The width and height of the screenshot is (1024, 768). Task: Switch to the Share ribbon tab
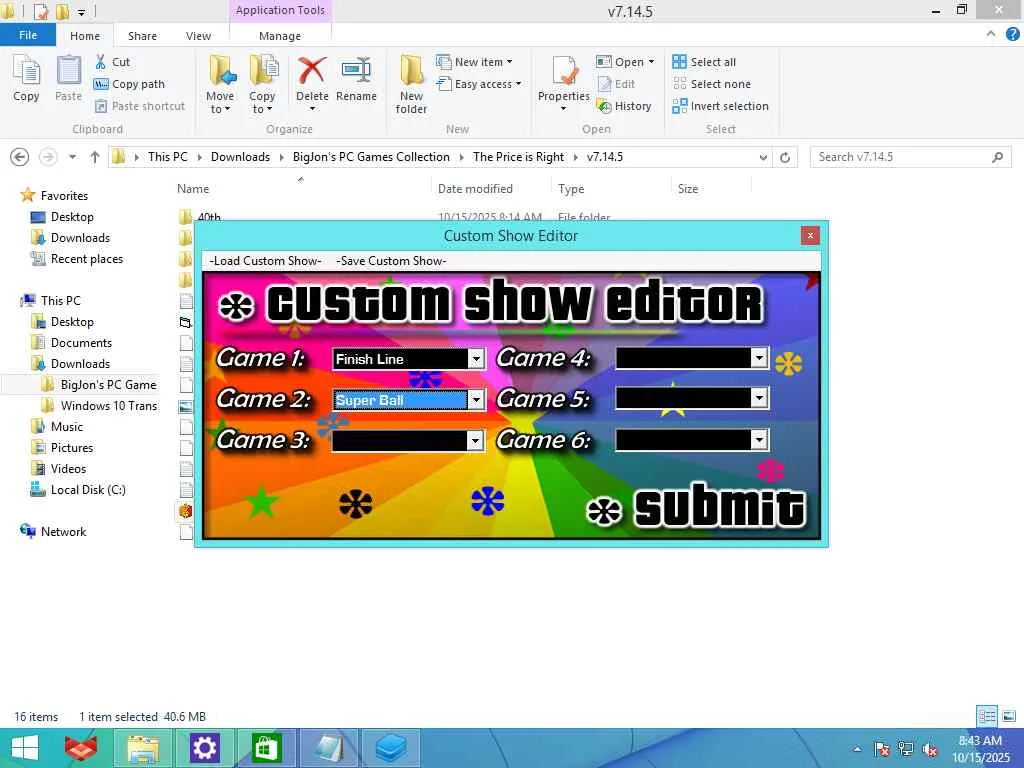tap(142, 36)
